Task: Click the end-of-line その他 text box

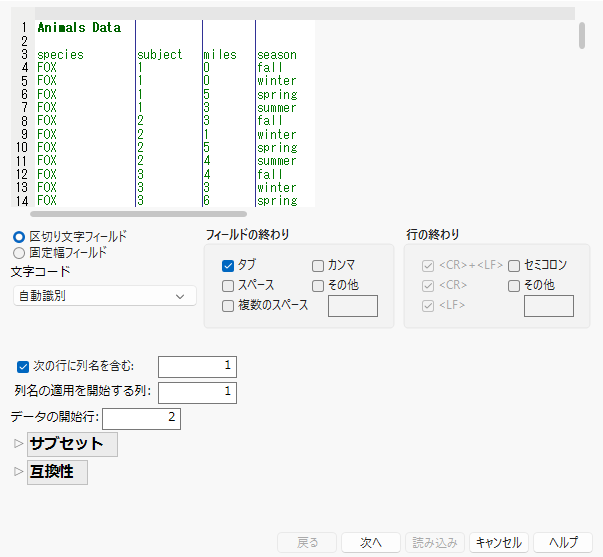Action: [549, 306]
